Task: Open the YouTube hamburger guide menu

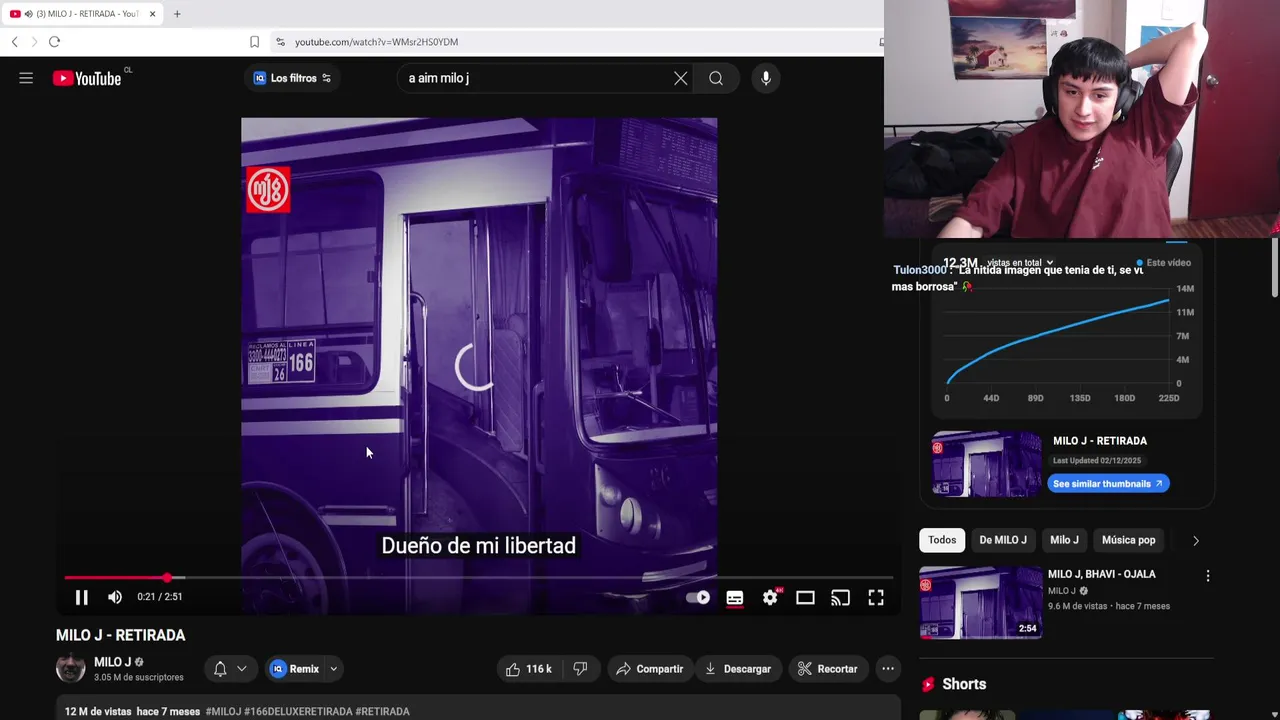Action: [x=26, y=78]
